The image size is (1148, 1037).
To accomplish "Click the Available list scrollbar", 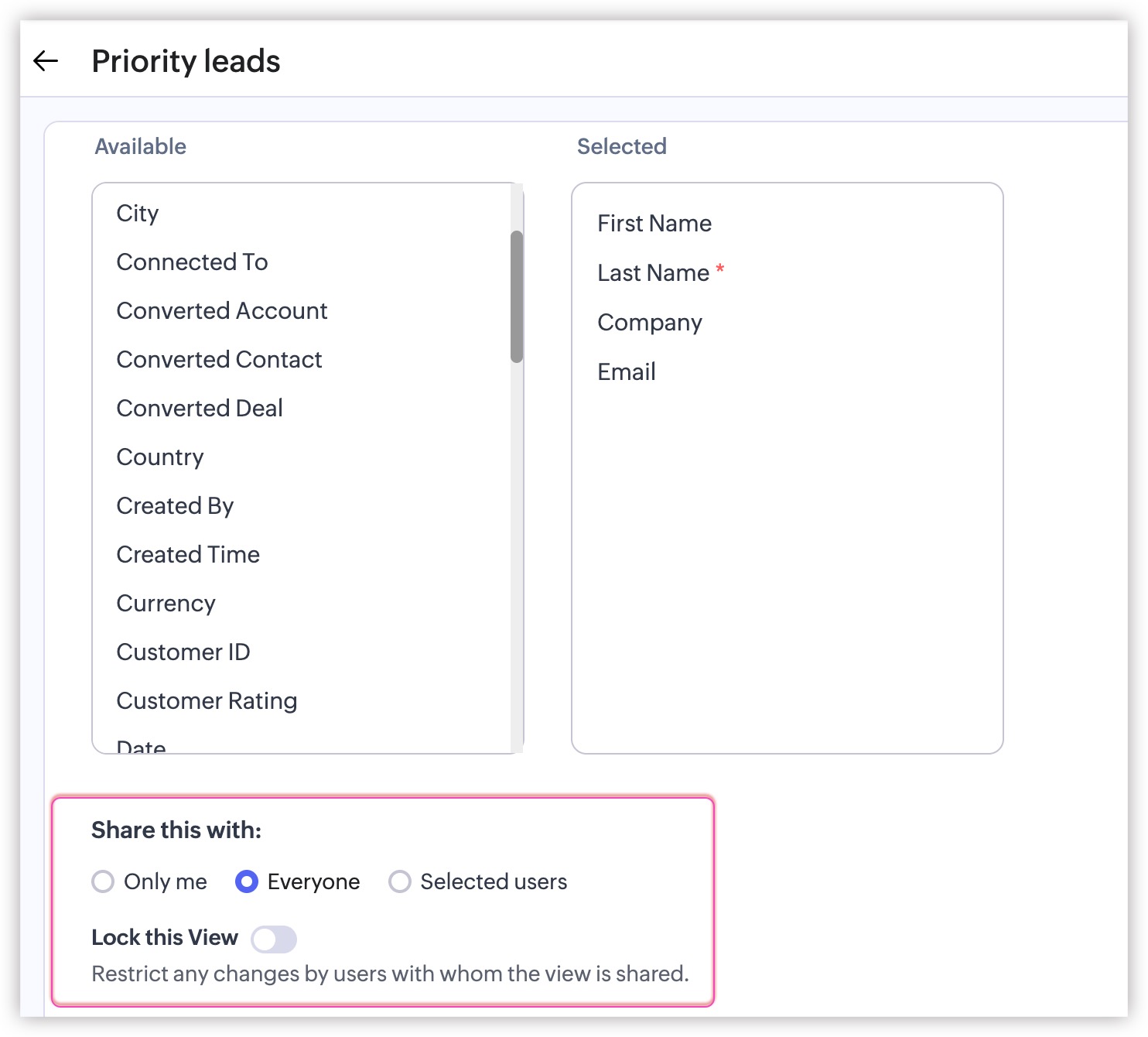I will [517, 296].
